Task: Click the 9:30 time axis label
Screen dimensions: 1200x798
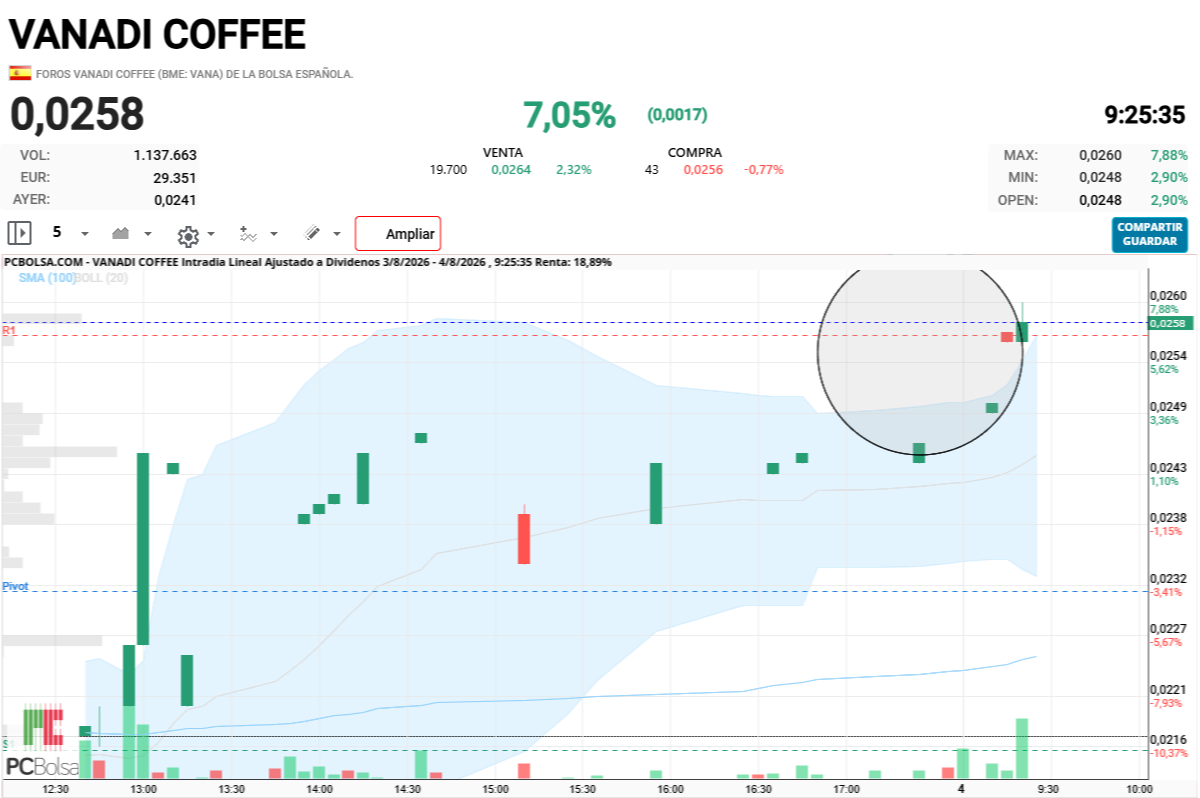Action: tap(1047, 789)
